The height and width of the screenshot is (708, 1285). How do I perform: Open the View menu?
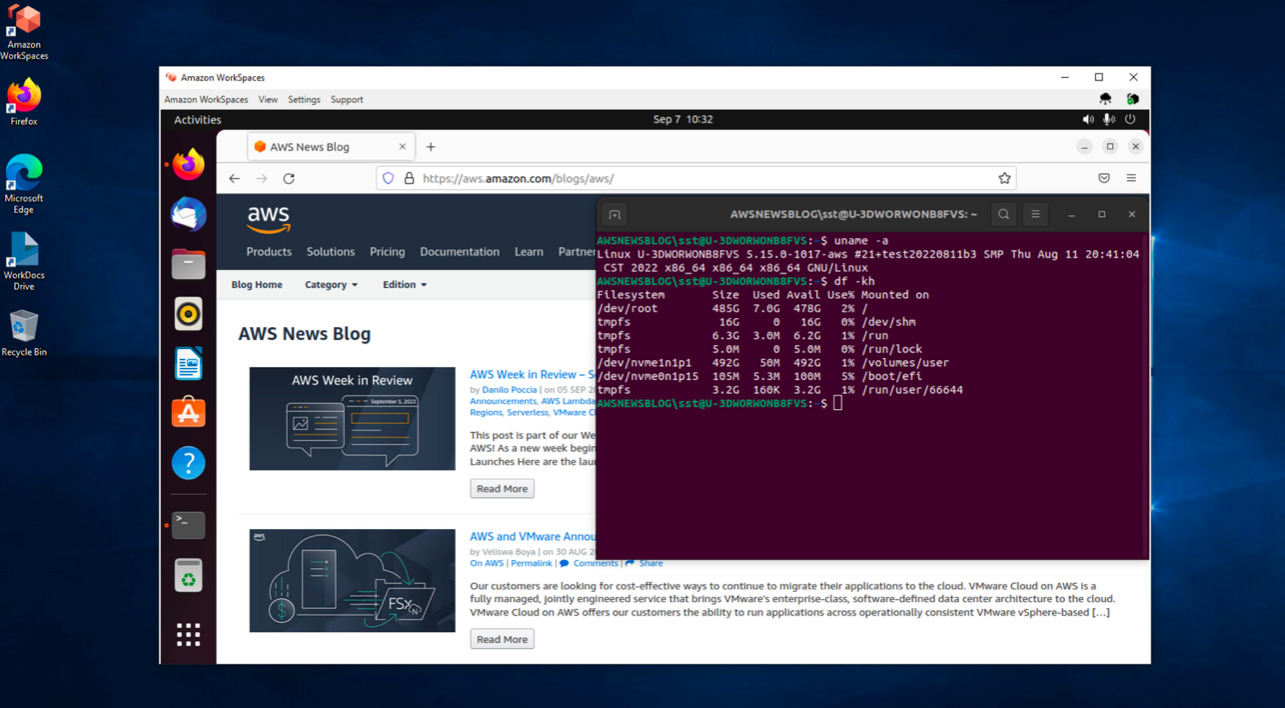[x=268, y=100]
